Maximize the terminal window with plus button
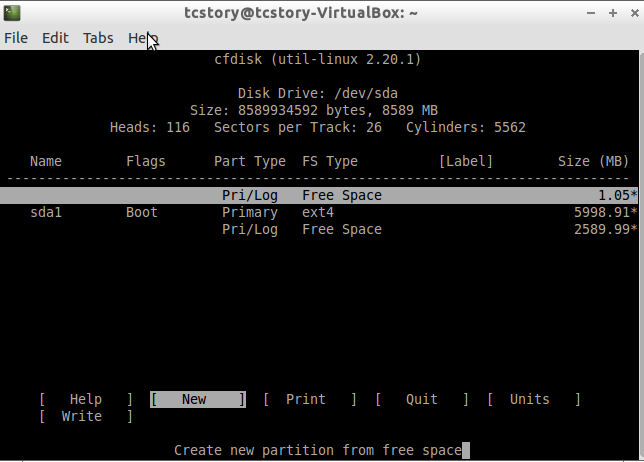The height and width of the screenshot is (462, 644). (613, 13)
